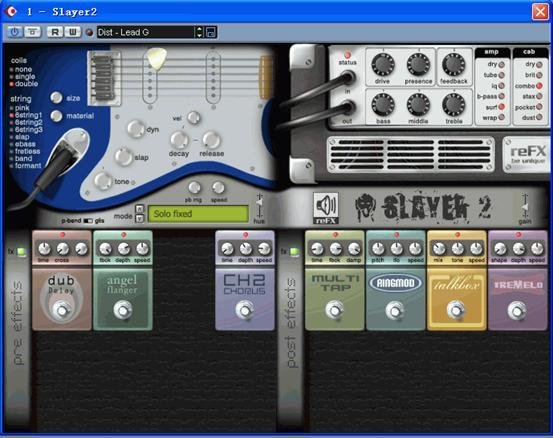Click the reFX speaker logo icon

click(326, 208)
